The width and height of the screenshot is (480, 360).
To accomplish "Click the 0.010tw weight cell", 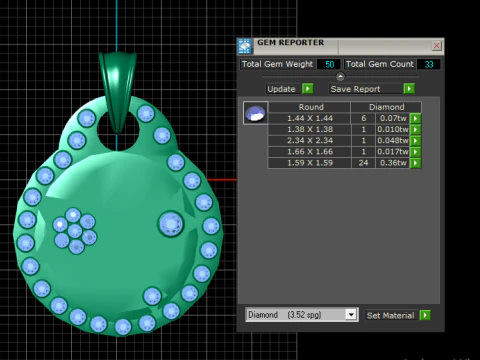I will coord(393,129).
